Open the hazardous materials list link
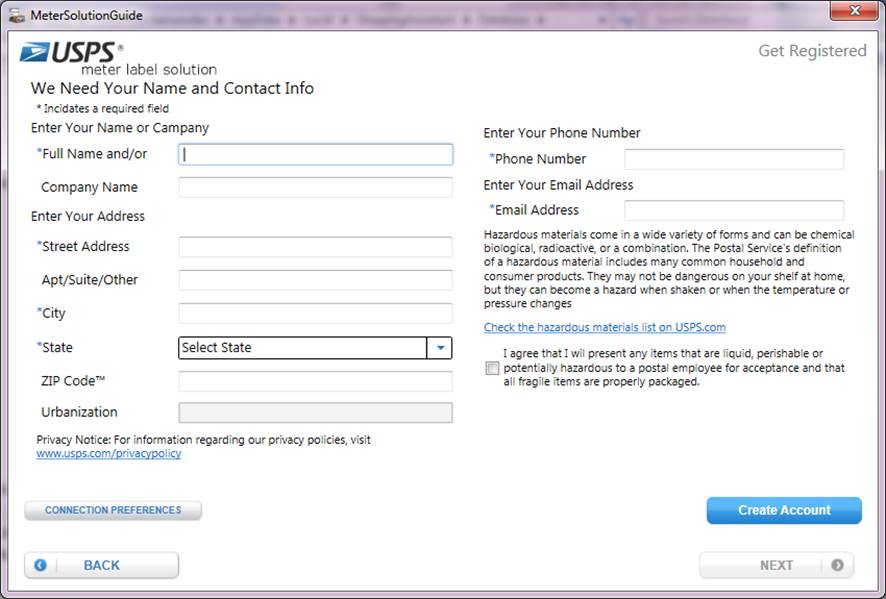The image size is (886, 599). (605, 327)
